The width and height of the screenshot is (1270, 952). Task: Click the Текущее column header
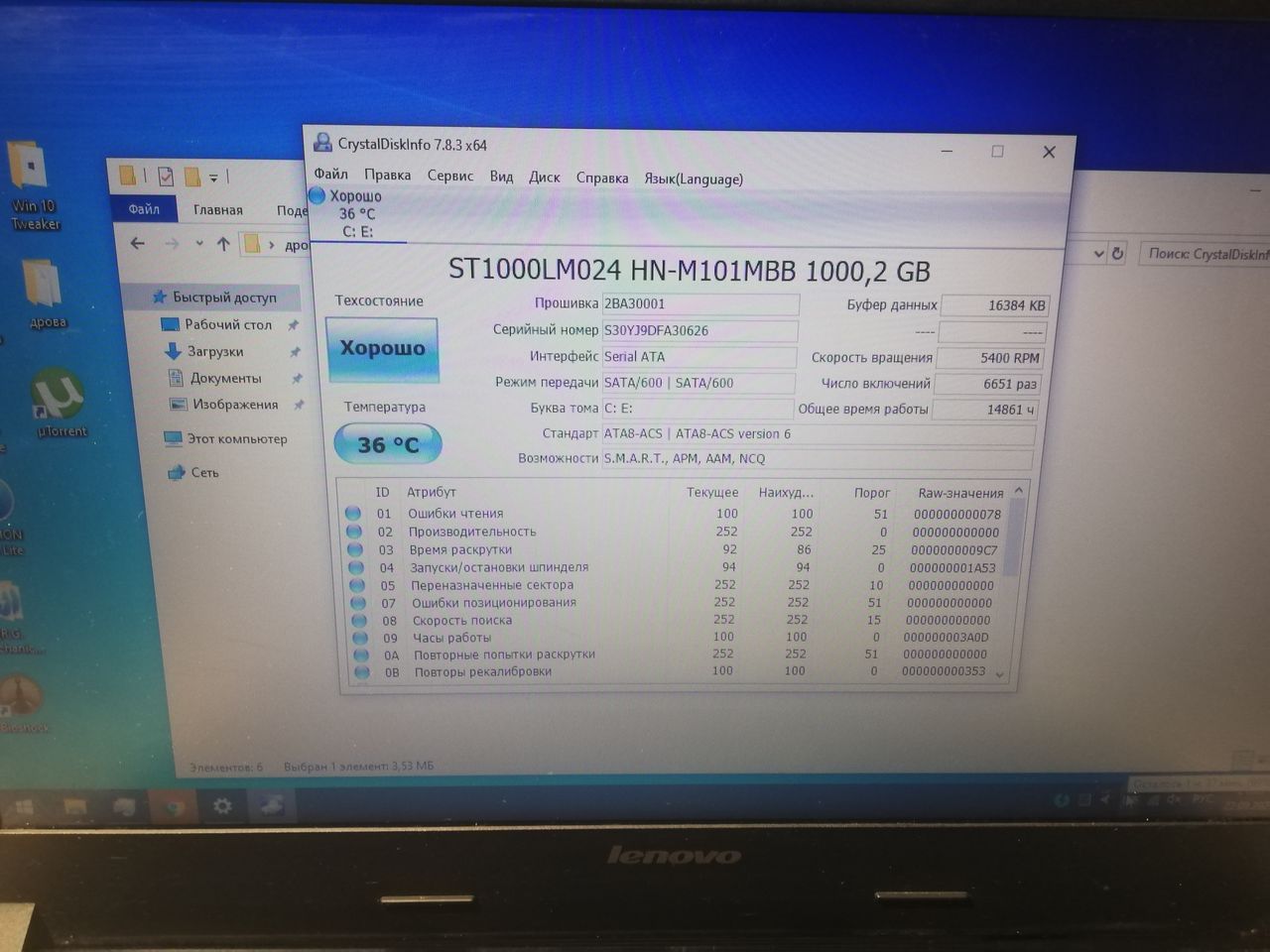(712, 492)
